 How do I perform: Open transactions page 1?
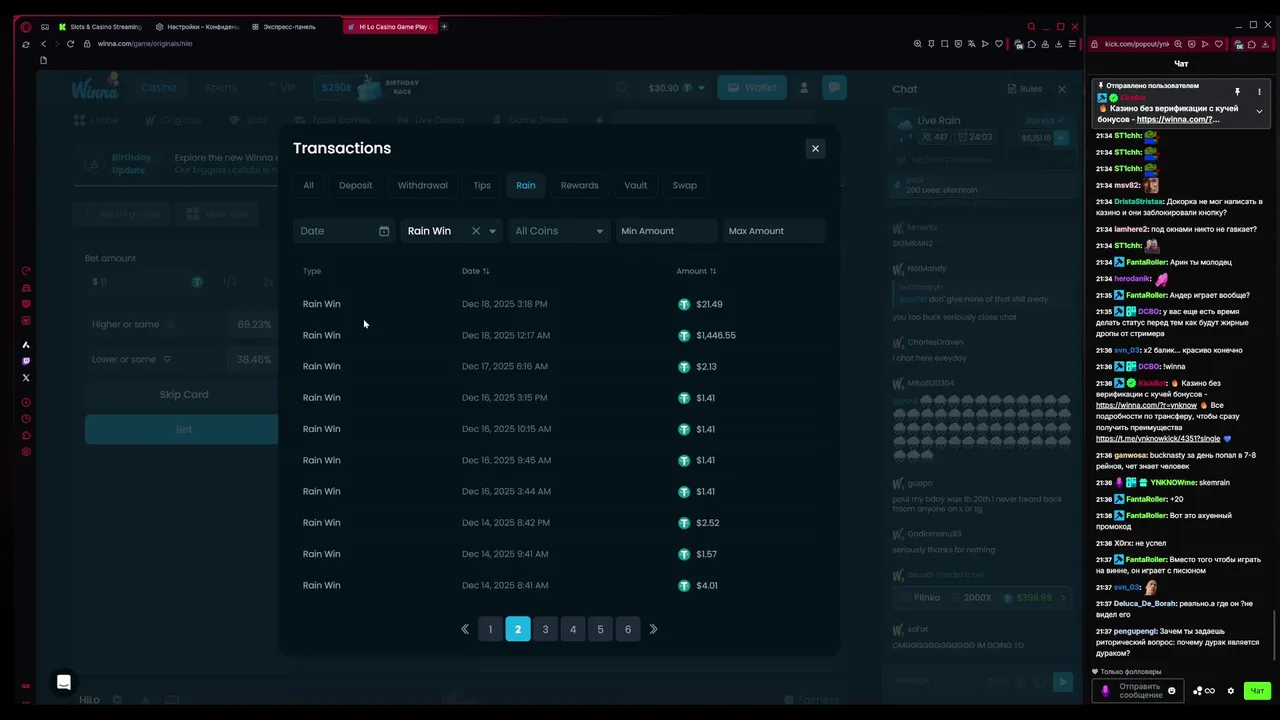[490, 629]
